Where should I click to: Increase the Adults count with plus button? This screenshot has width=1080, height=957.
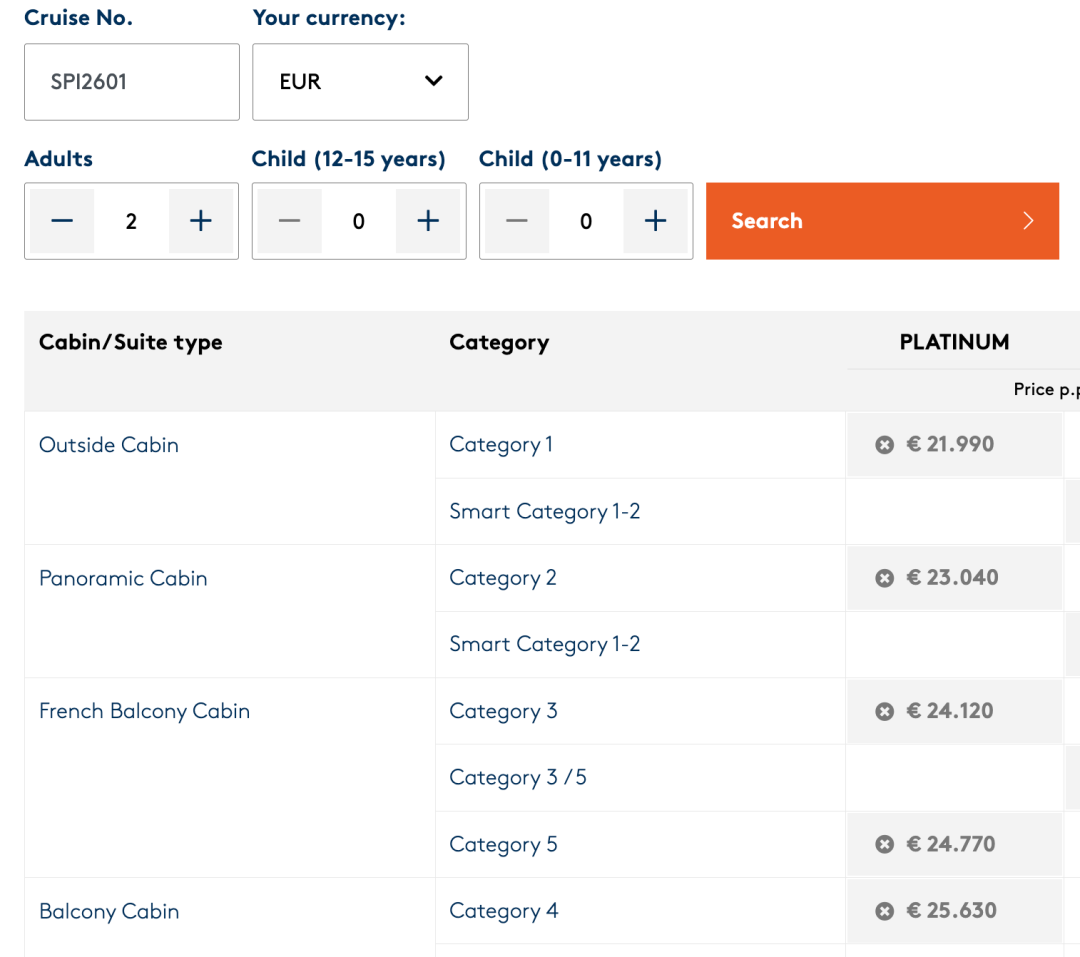(201, 221)
